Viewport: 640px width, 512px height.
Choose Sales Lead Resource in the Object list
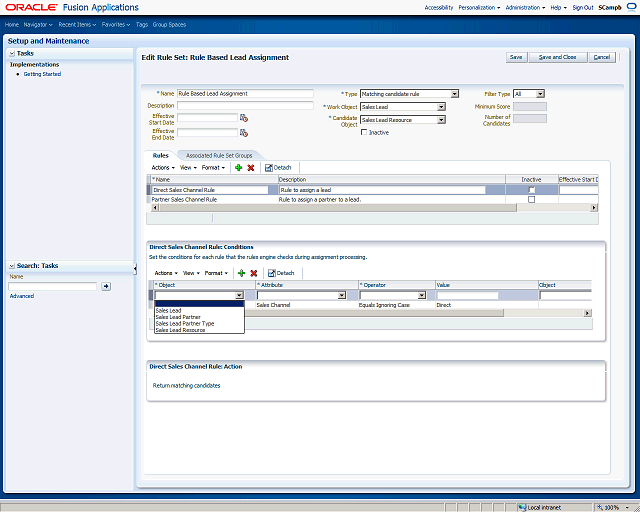click(x=199, y=330)
